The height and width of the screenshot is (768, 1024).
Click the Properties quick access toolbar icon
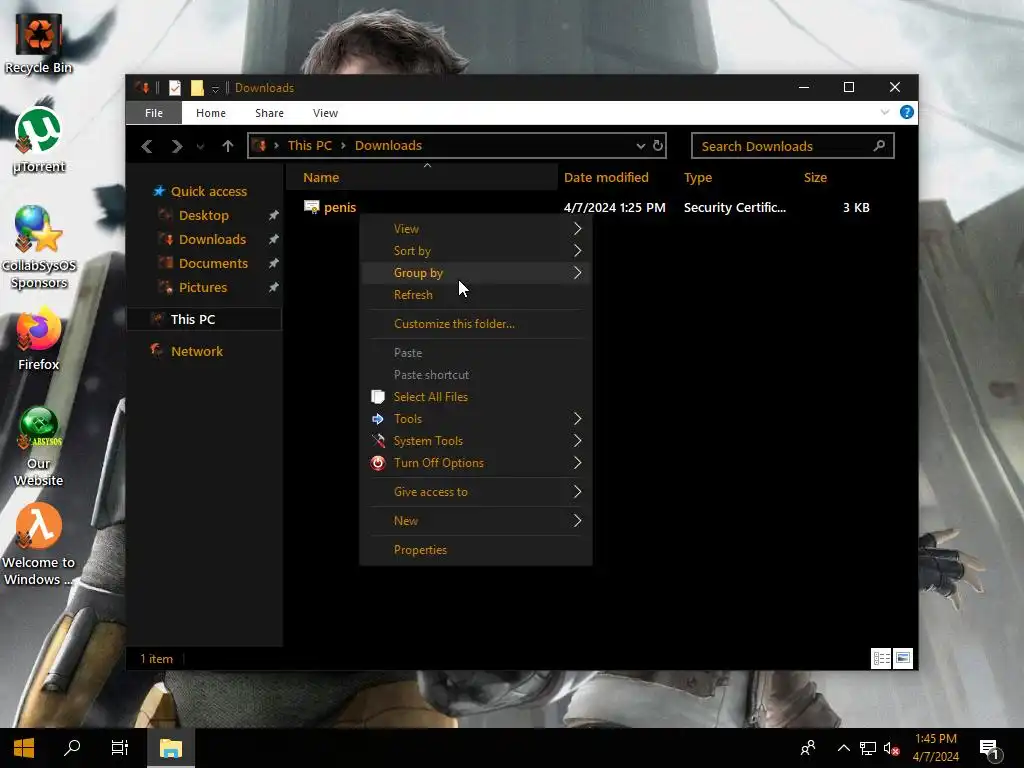174,88
